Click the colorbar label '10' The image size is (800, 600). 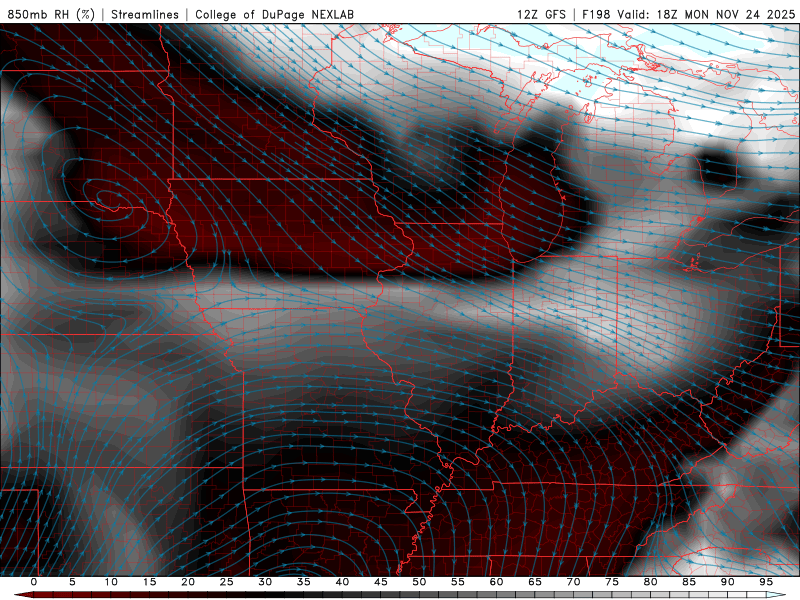tap(111, 582)
